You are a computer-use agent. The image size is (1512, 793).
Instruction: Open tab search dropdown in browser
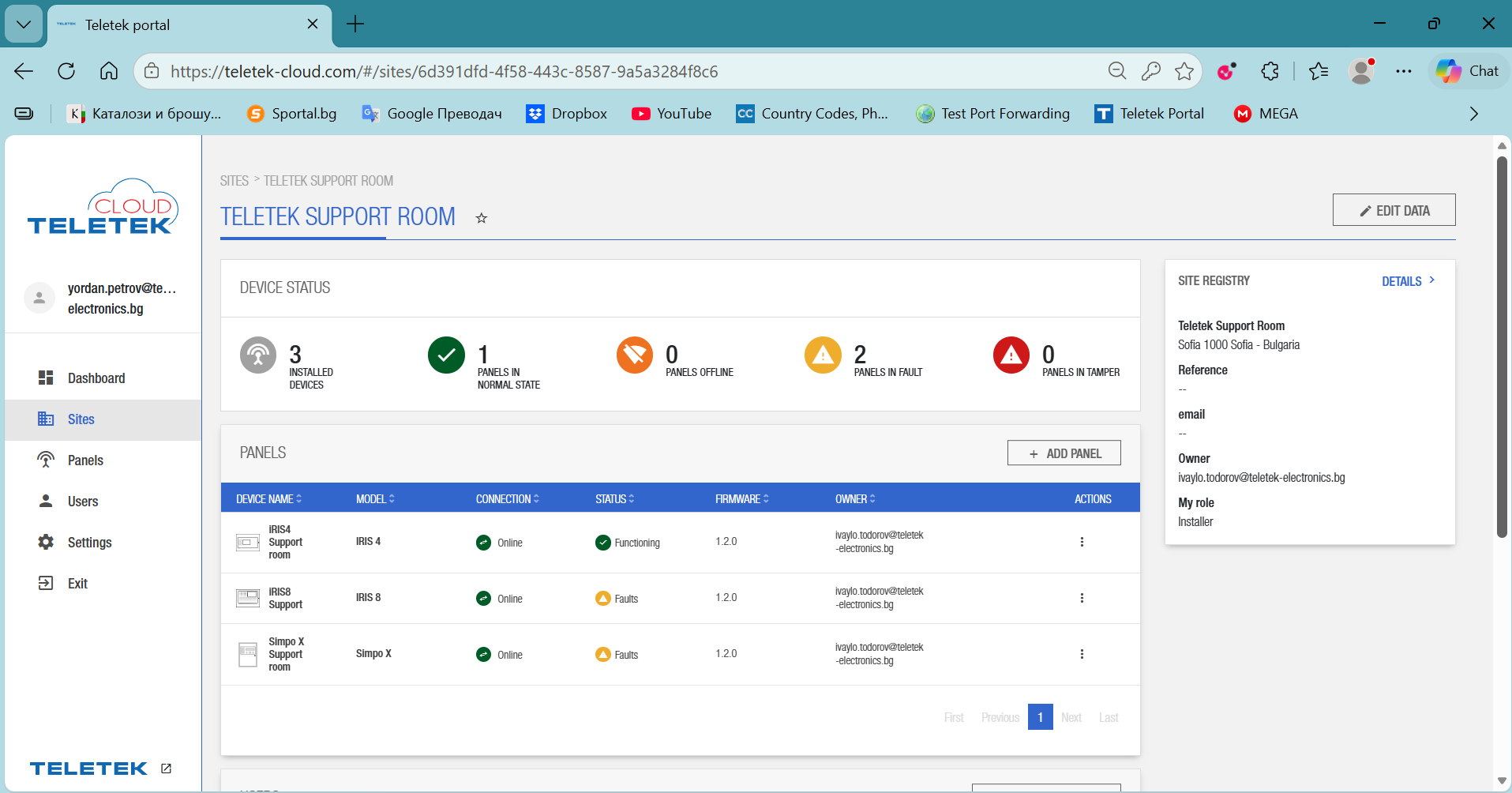pos(24,24)
